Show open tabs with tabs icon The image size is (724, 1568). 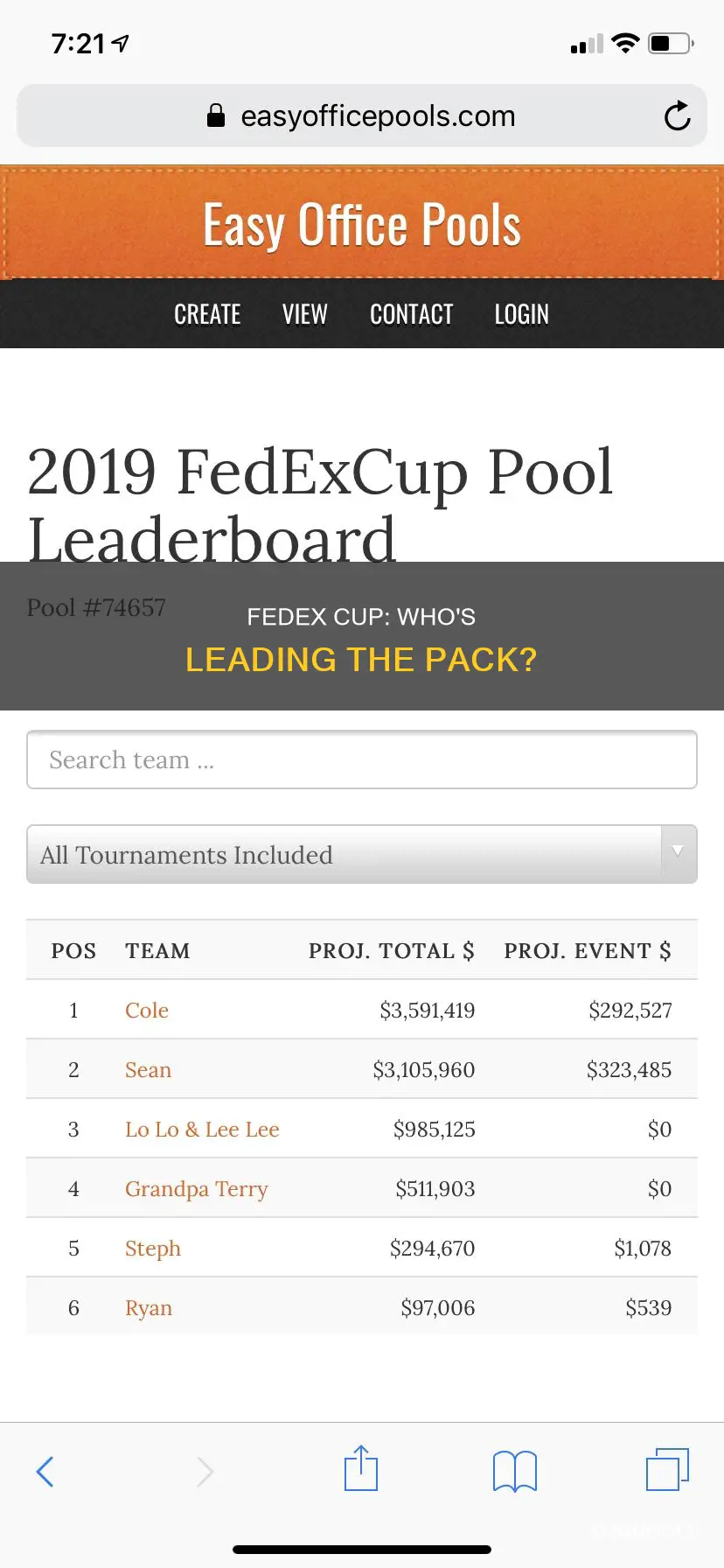point(667,1469)
